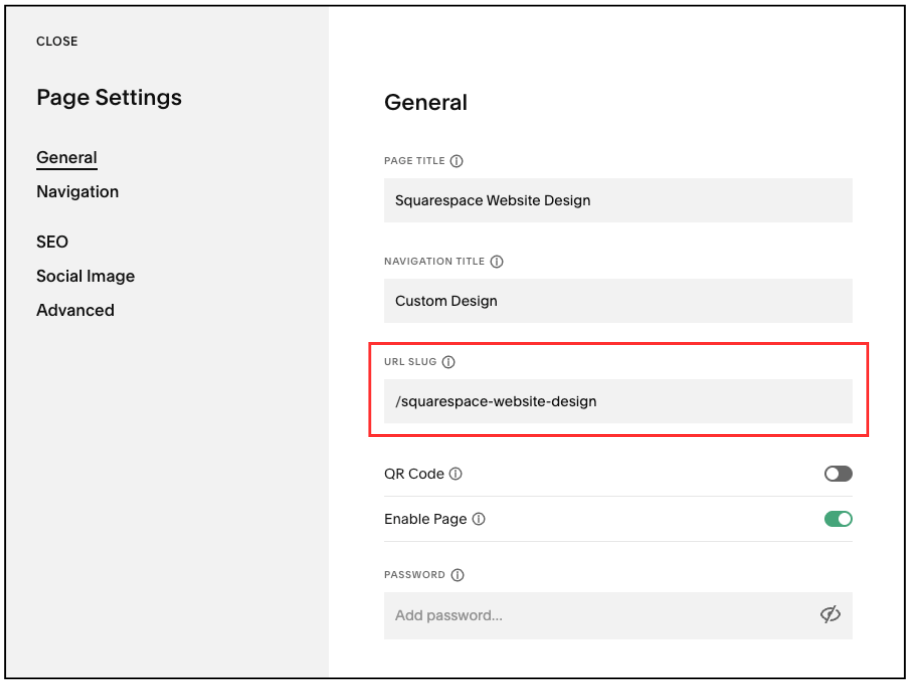Click the URL Slug info icon
This screenshot has width=909, height=687.
pyautogui.click(x=448, y=362)
